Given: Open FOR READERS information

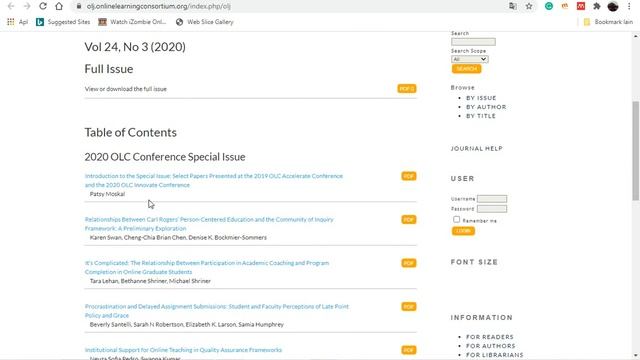Looking at the screenshot, I should click(490, 337).
